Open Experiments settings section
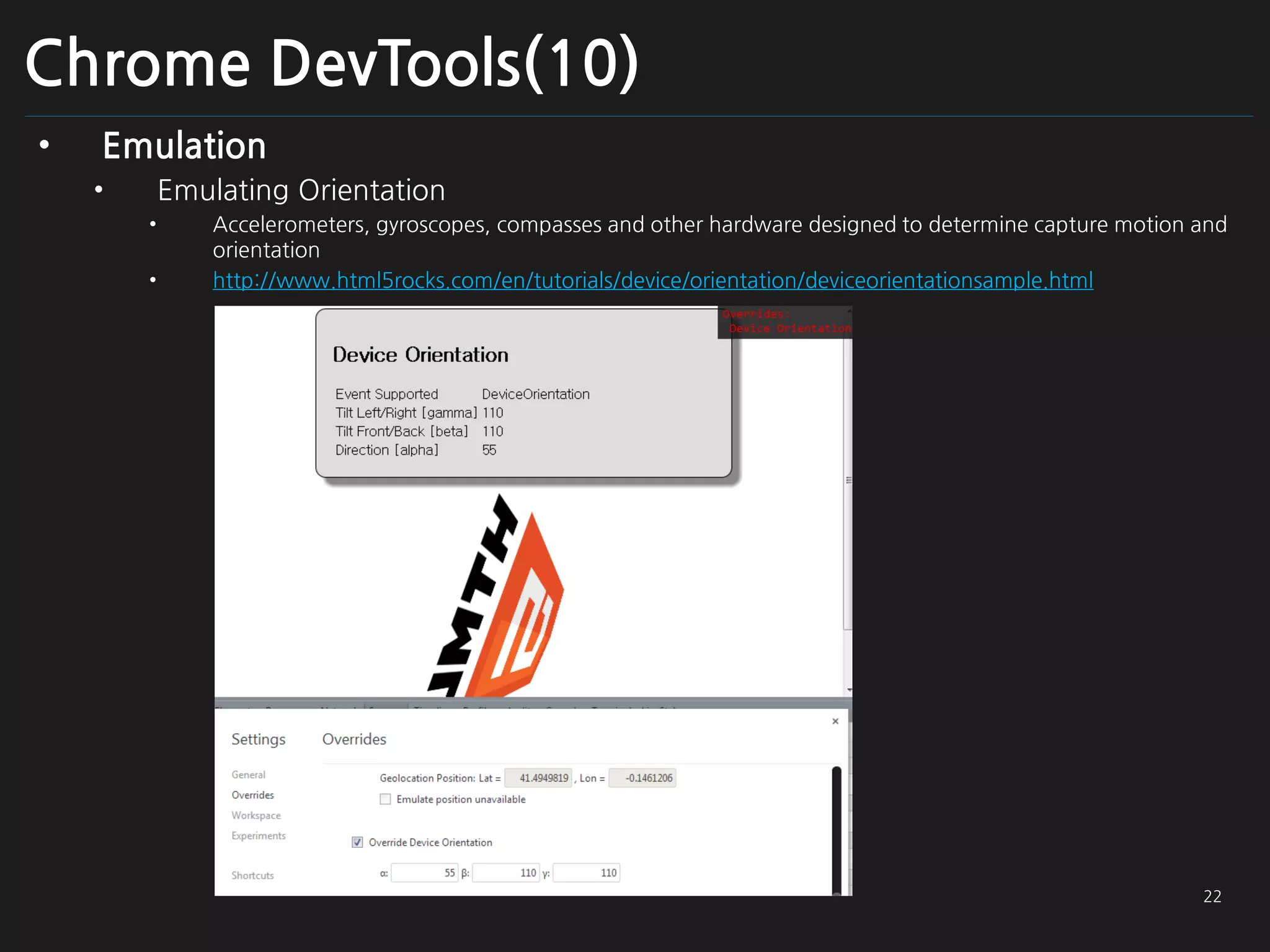Screen dimensions: 1270x952 click(x=259, y=836)
